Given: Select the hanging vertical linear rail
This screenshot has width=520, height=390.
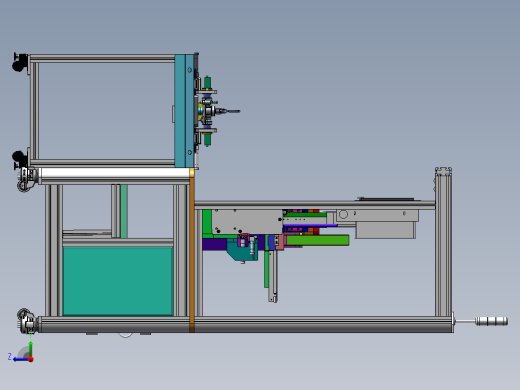Looking at the screenshot, I should point(273,276).
